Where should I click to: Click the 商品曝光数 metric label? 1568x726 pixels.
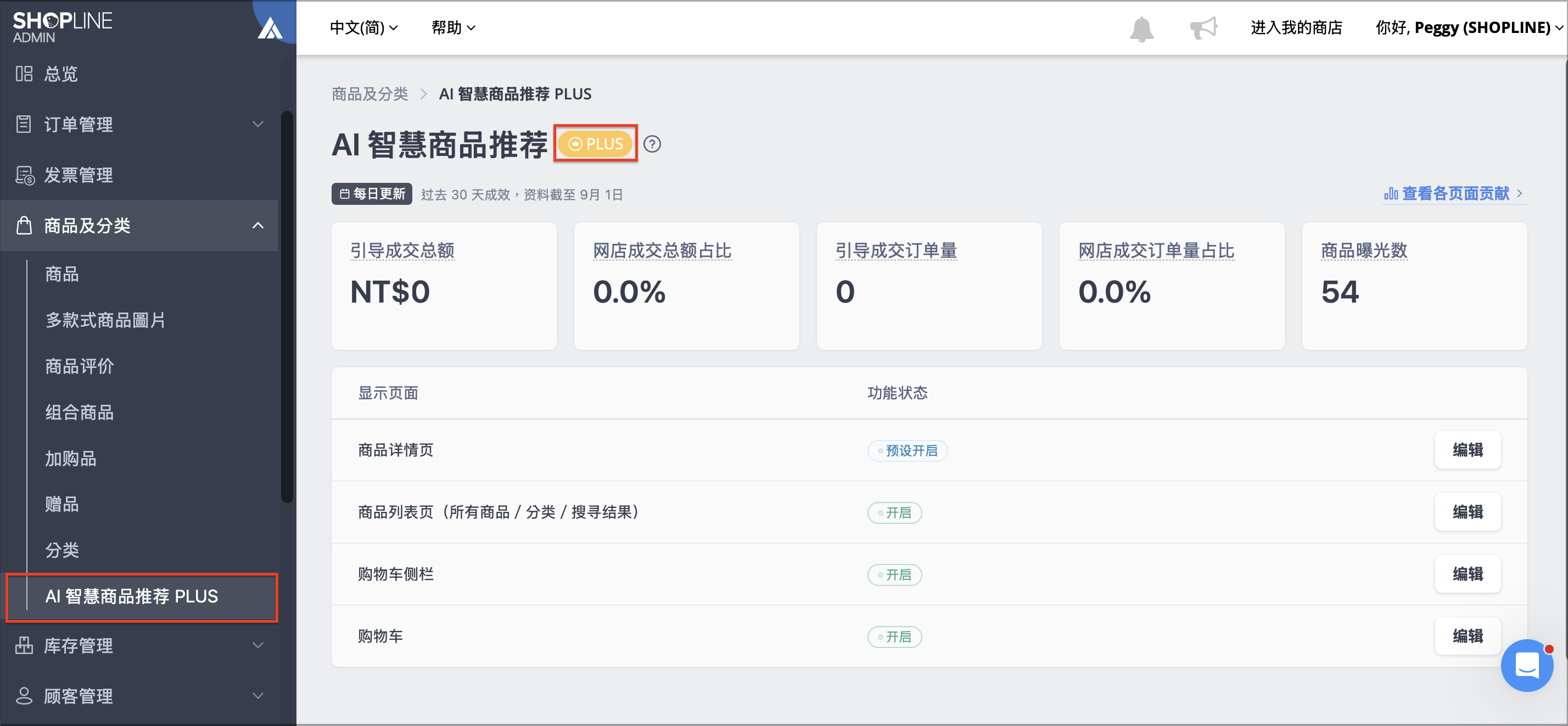pyautogui.click(x=1364, y=250)
